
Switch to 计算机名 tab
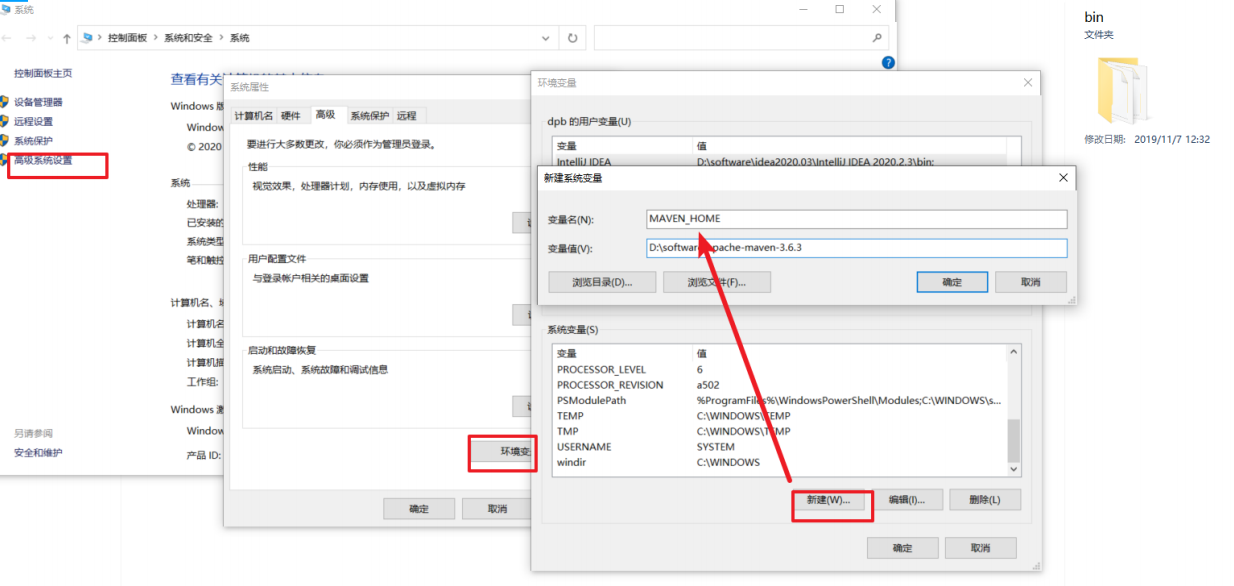click(253, 116)
